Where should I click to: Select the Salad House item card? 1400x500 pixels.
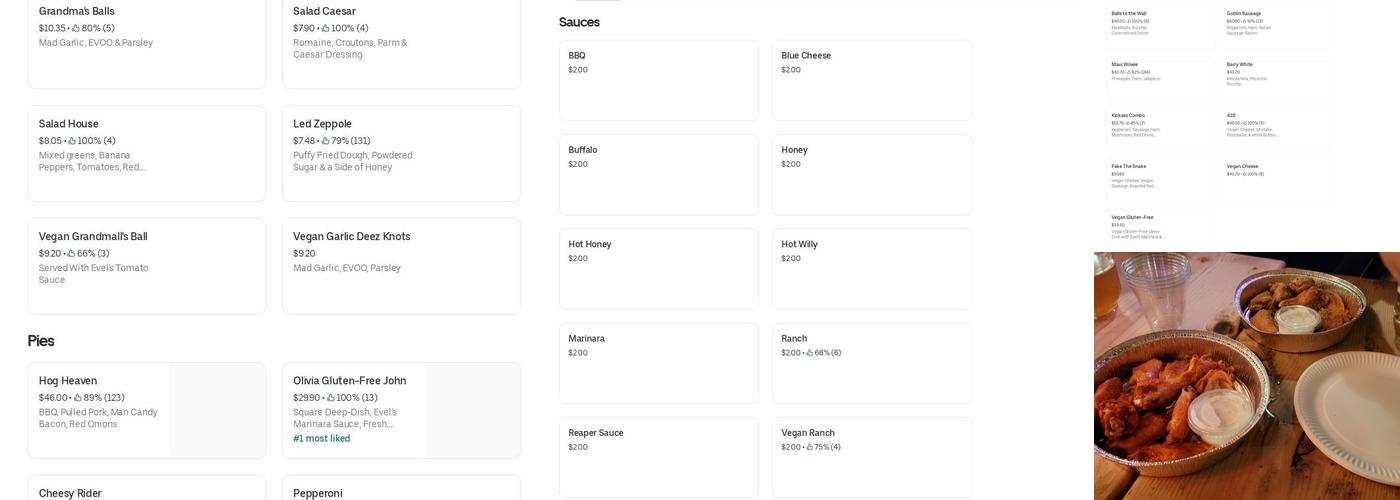click(x=146, y=153)
